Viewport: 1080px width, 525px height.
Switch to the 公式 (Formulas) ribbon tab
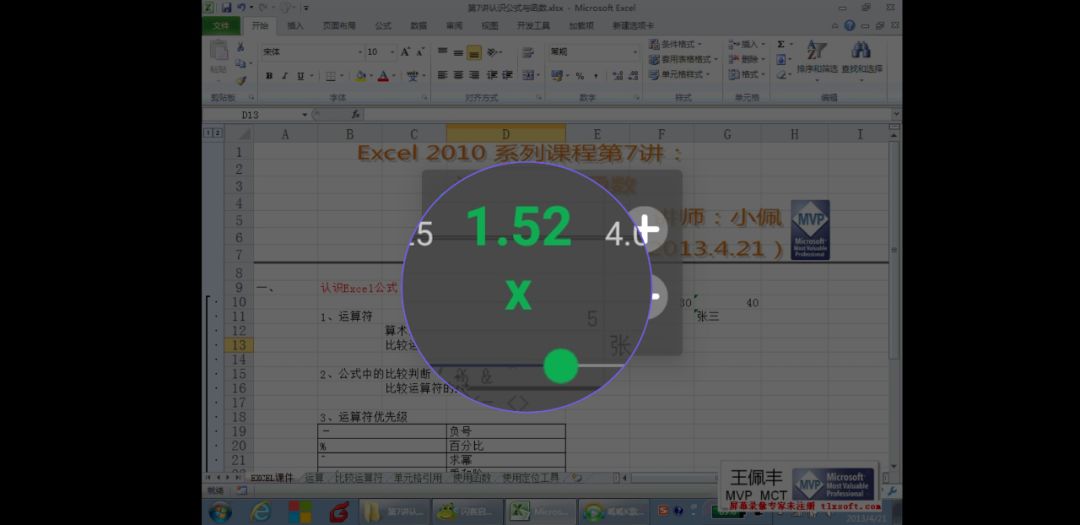[383, 25]
